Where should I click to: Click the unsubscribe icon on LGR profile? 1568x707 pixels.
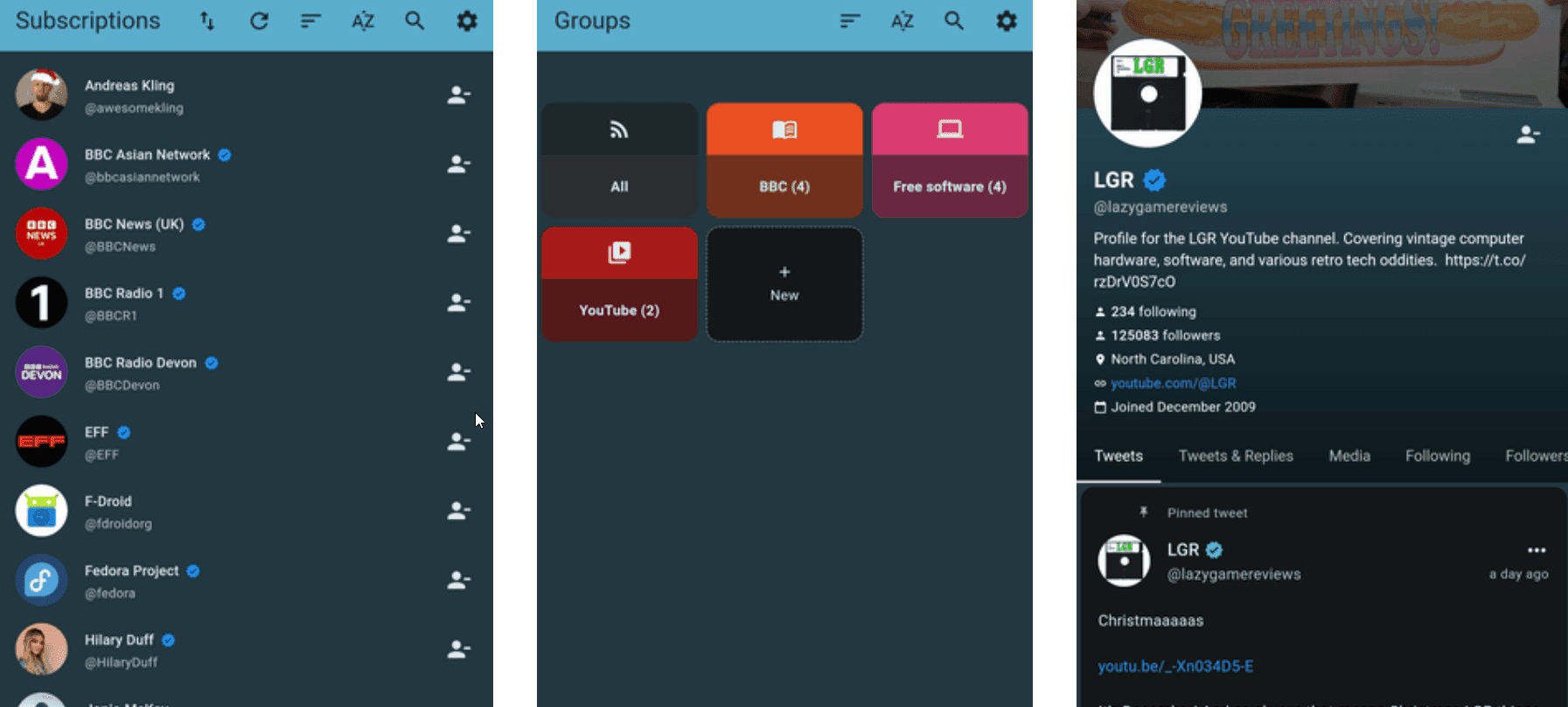click(x=1528, y=135)
